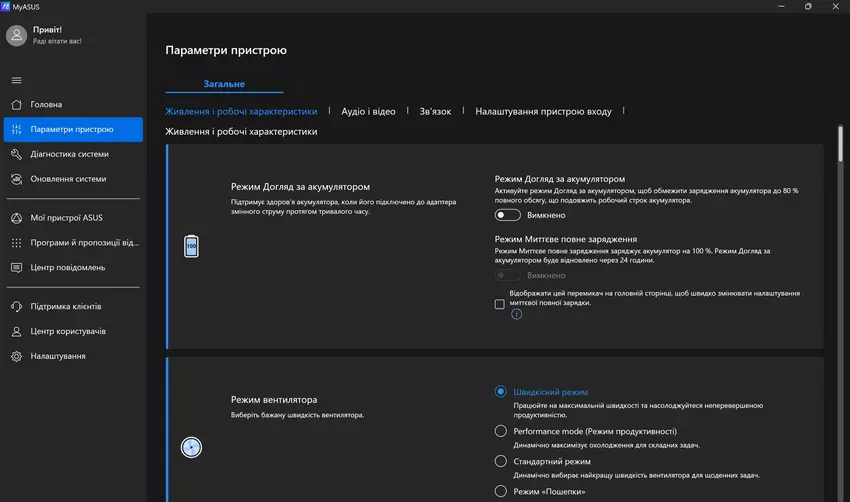
Task: Check the show toggle on homepage checkbox
Action: [x=500, y=304]
